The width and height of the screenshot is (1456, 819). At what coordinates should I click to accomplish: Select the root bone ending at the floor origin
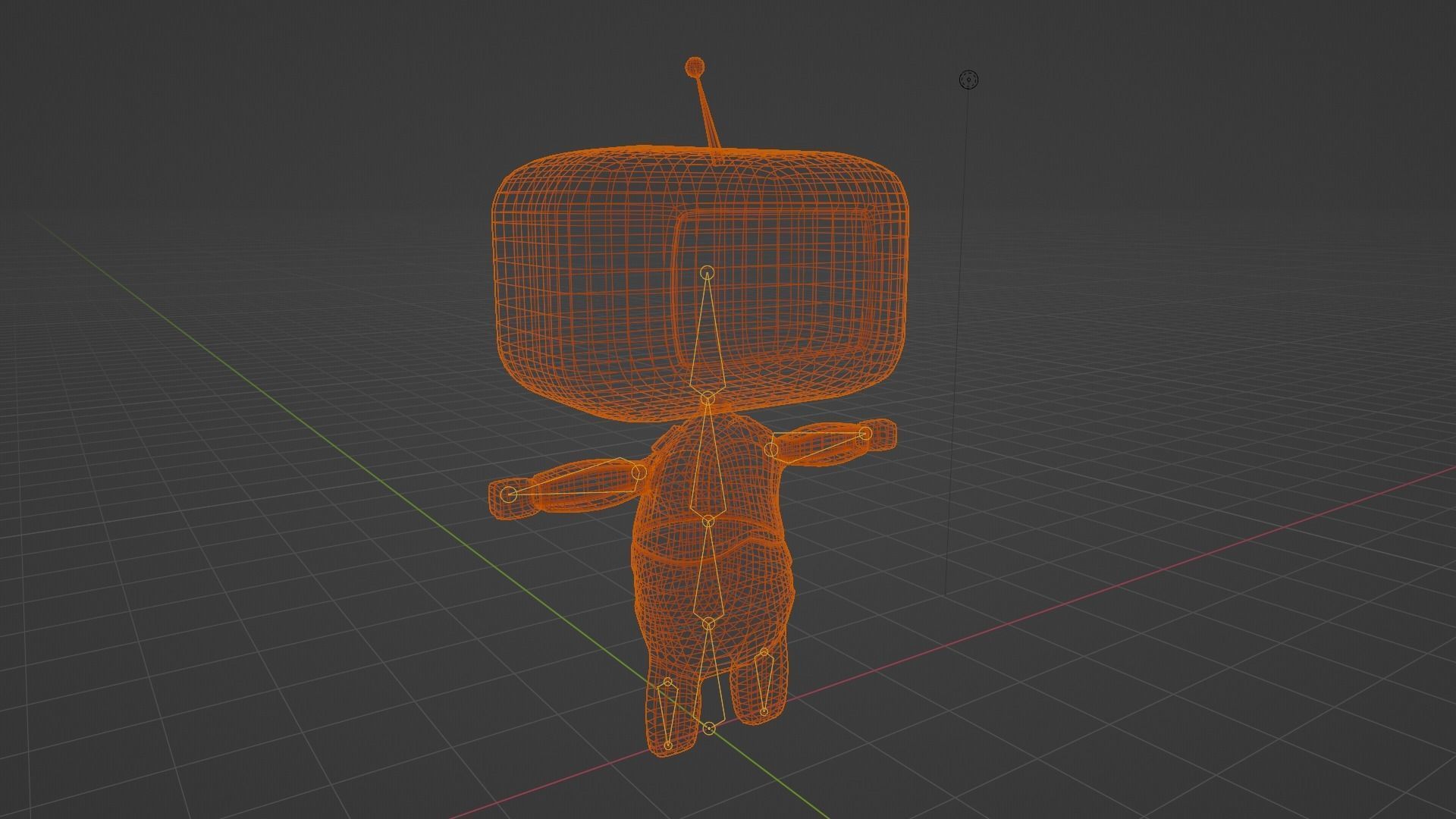(x=708, y=676)
